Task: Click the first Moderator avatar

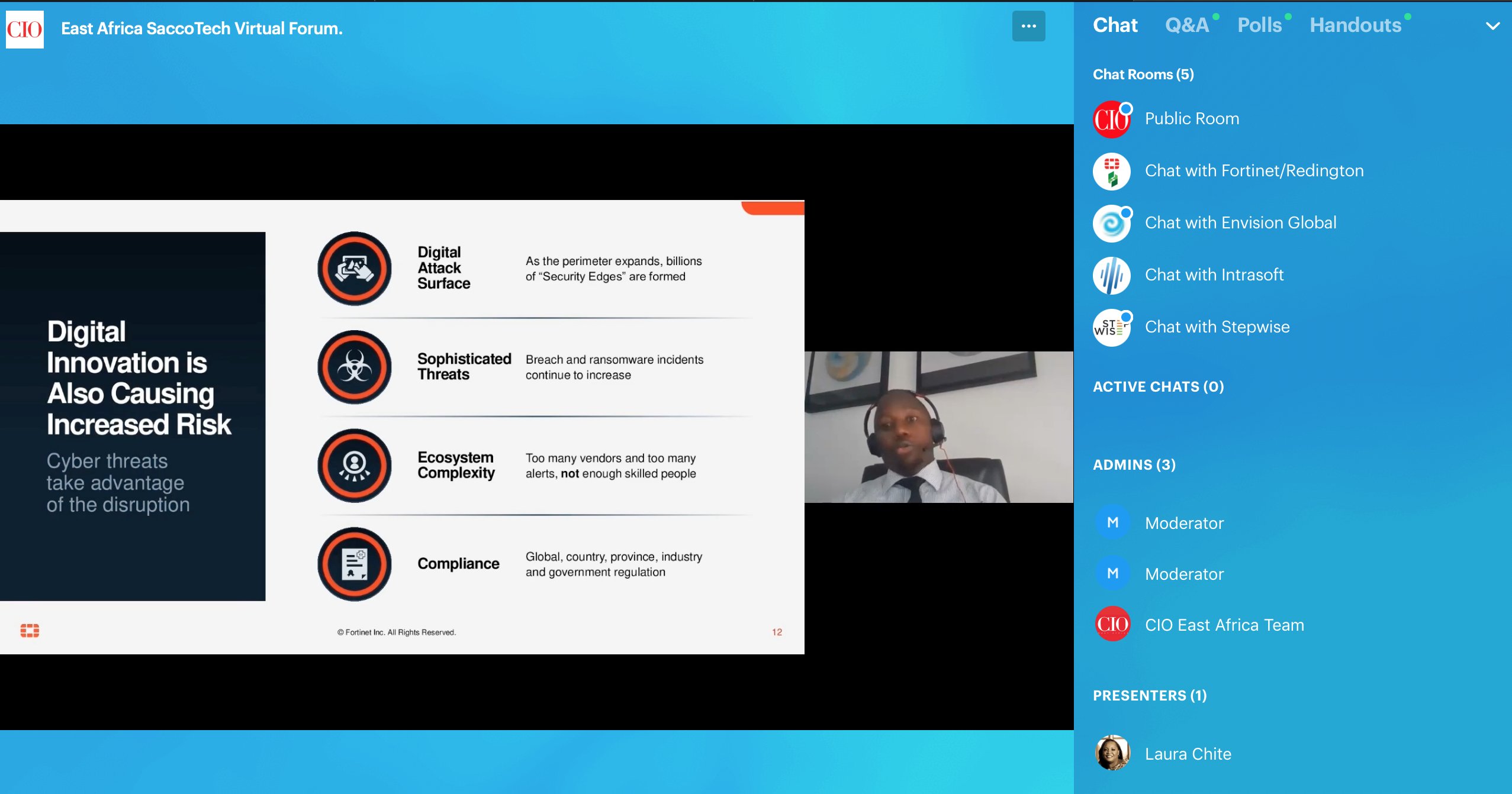Action: [1112, 522]
